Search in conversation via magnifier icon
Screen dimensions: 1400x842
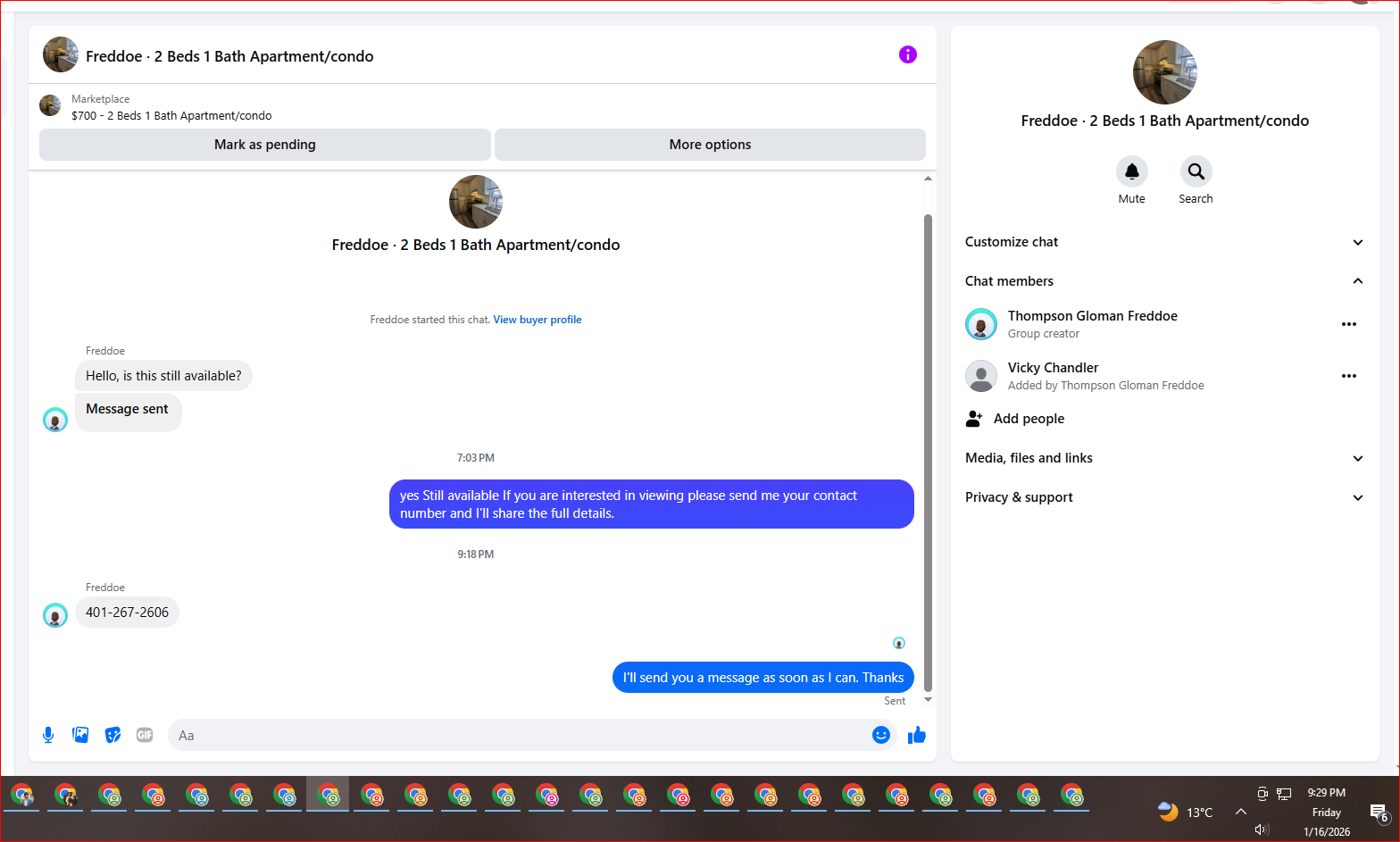[x=1196, y=171]
